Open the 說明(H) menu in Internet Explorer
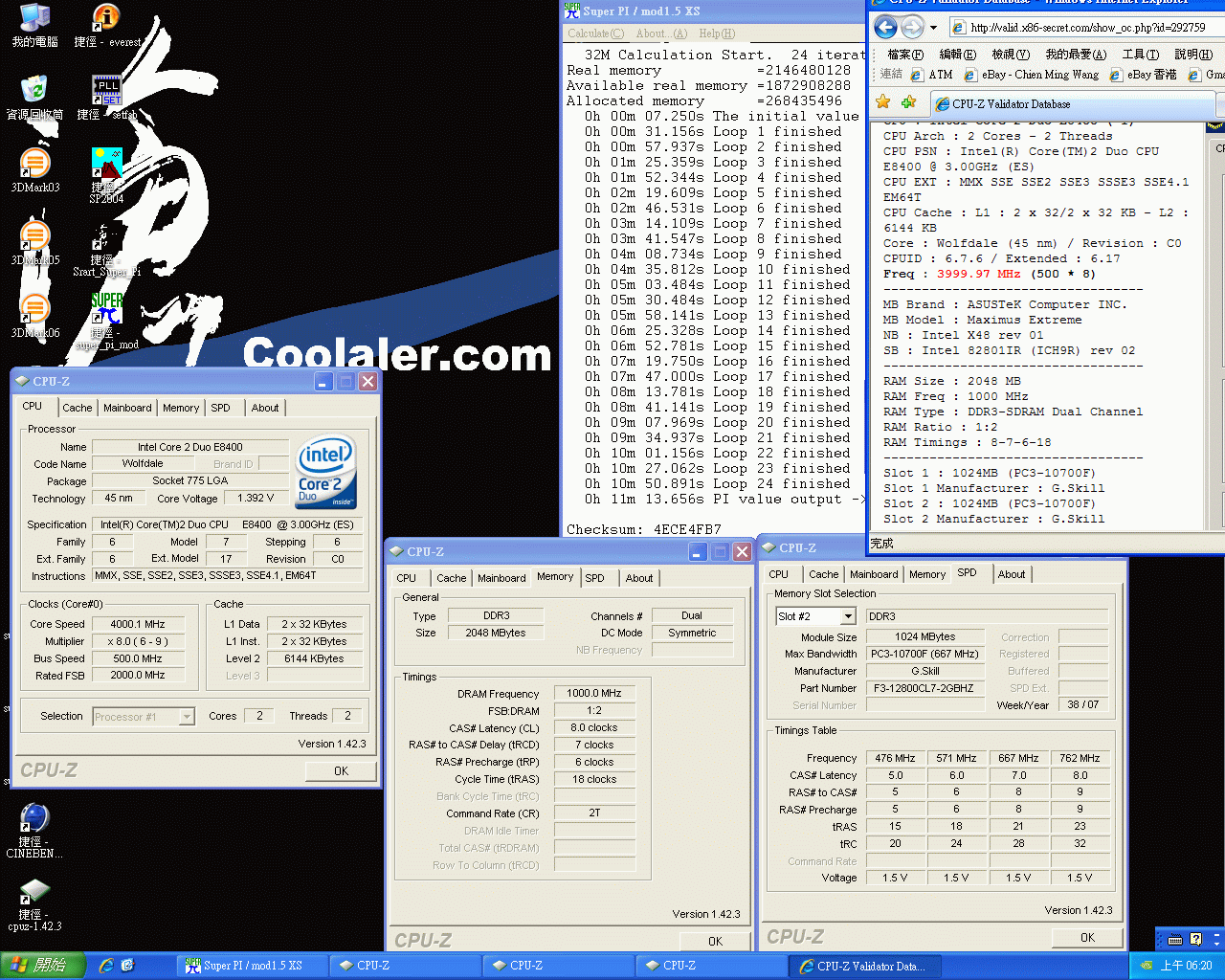 [x=1193, y=55]
